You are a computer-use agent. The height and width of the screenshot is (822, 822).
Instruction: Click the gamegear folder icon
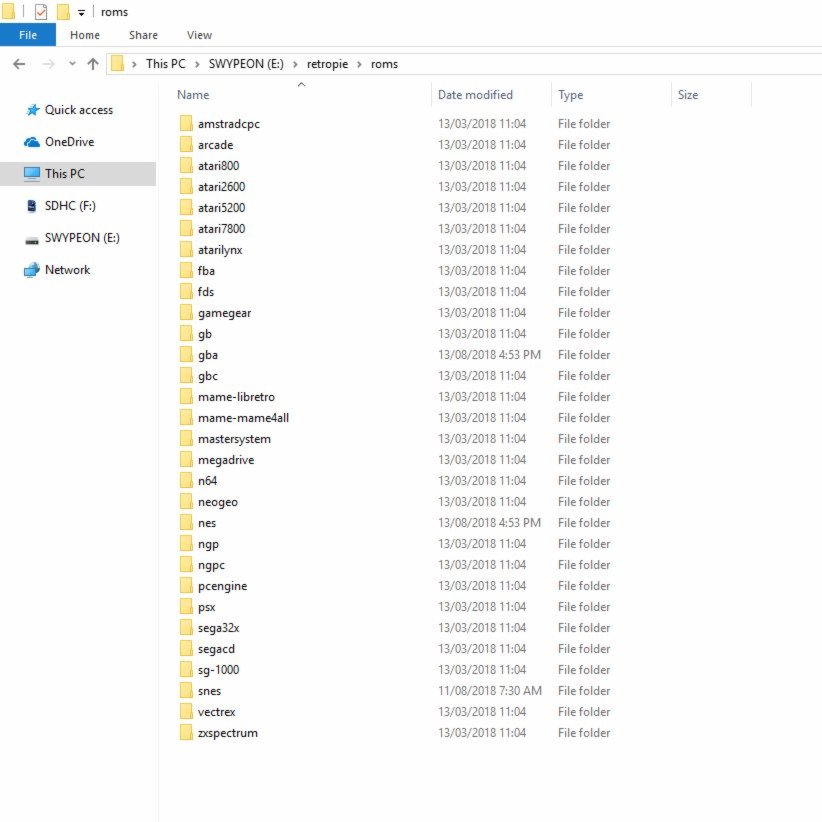(x=186, y=313)
